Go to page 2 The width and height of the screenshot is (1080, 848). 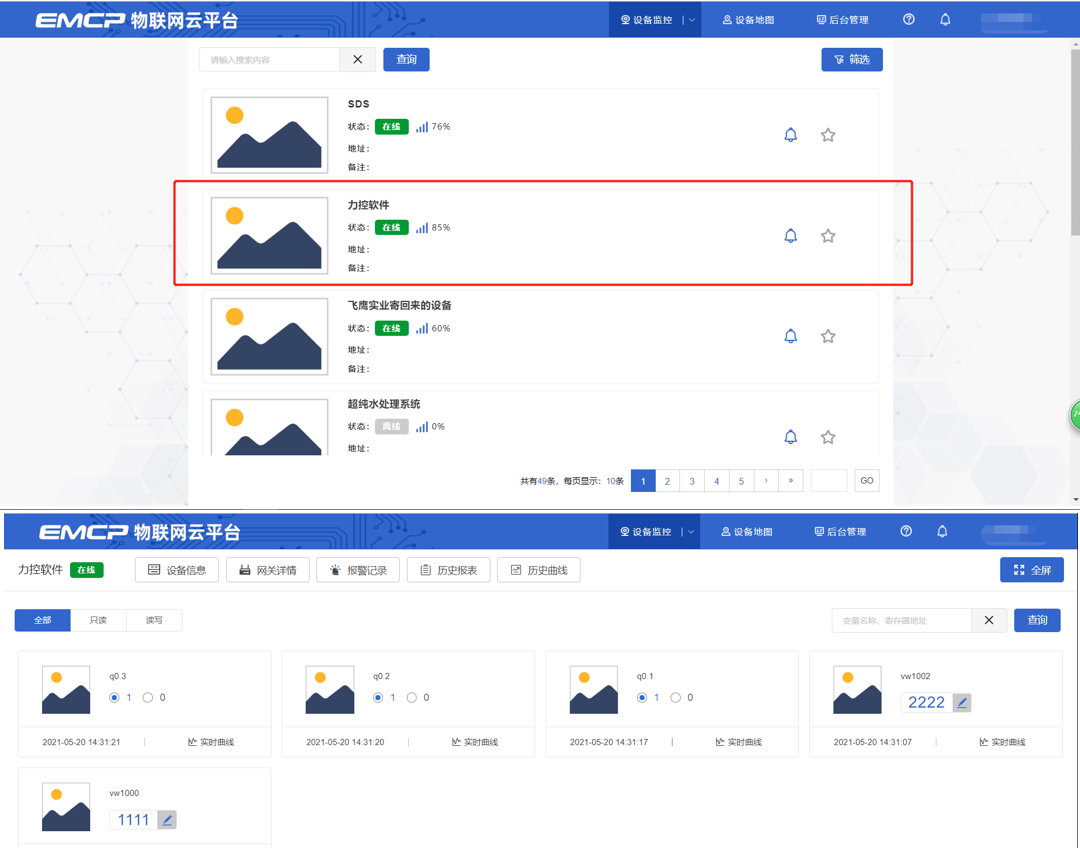667,481
